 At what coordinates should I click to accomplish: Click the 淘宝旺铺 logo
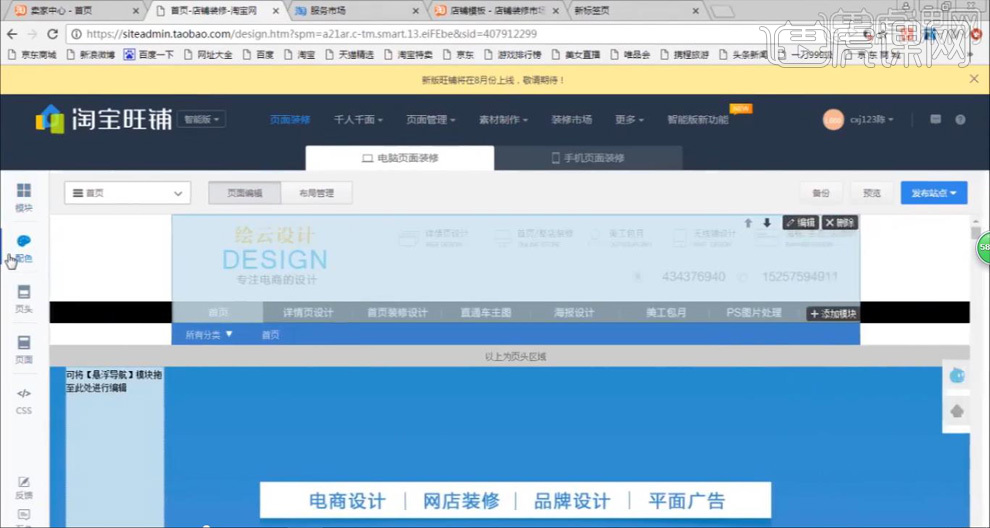click(x=104, y=119)
